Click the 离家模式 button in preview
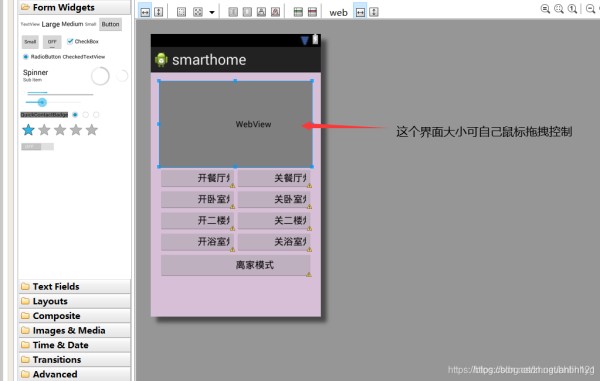600x381 pixels. pyautogui.click(x=235, y=265)
